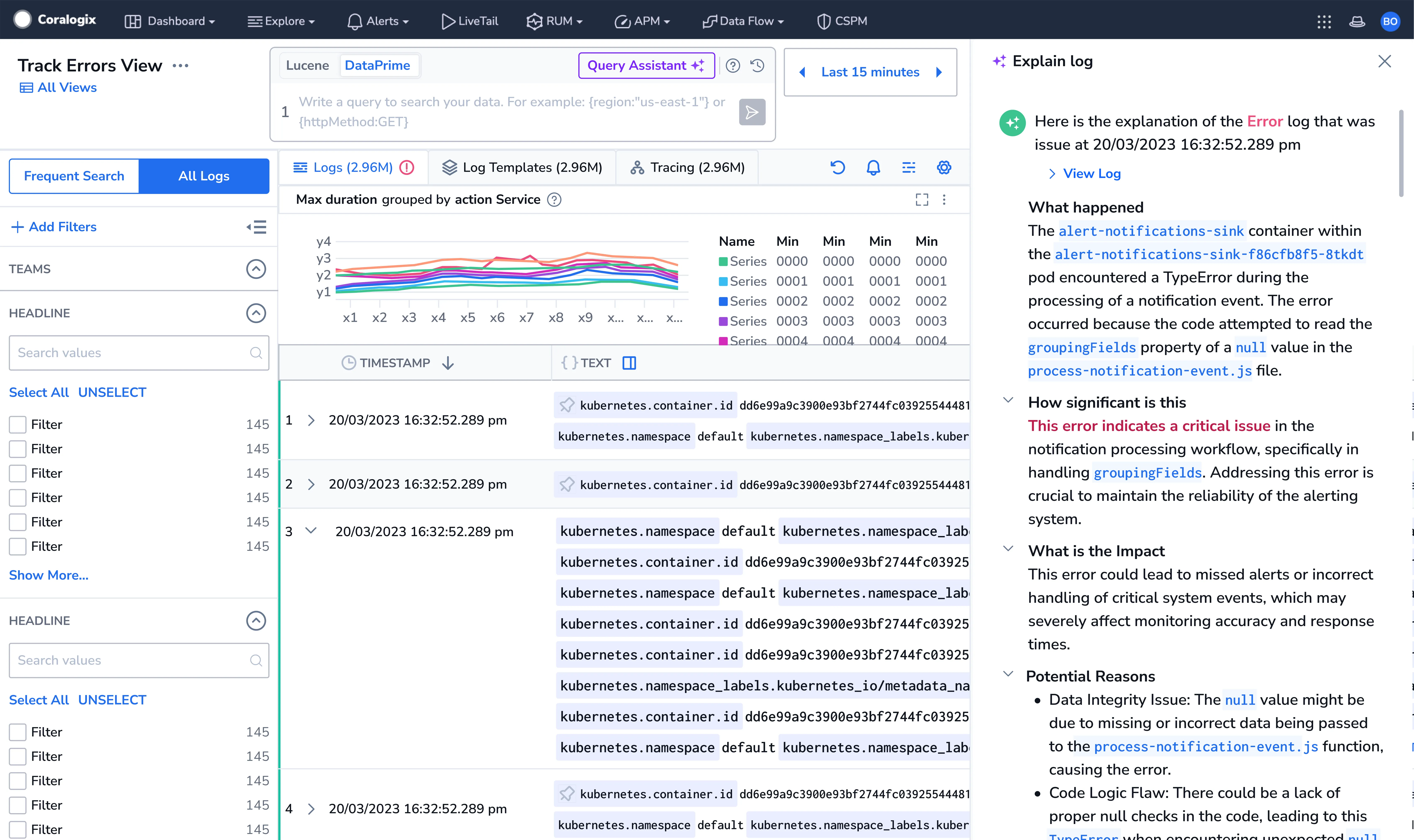Collapse the How significant is this section
The height and width of the screenshot is (840, 1414).
(x=1008, y=401)
